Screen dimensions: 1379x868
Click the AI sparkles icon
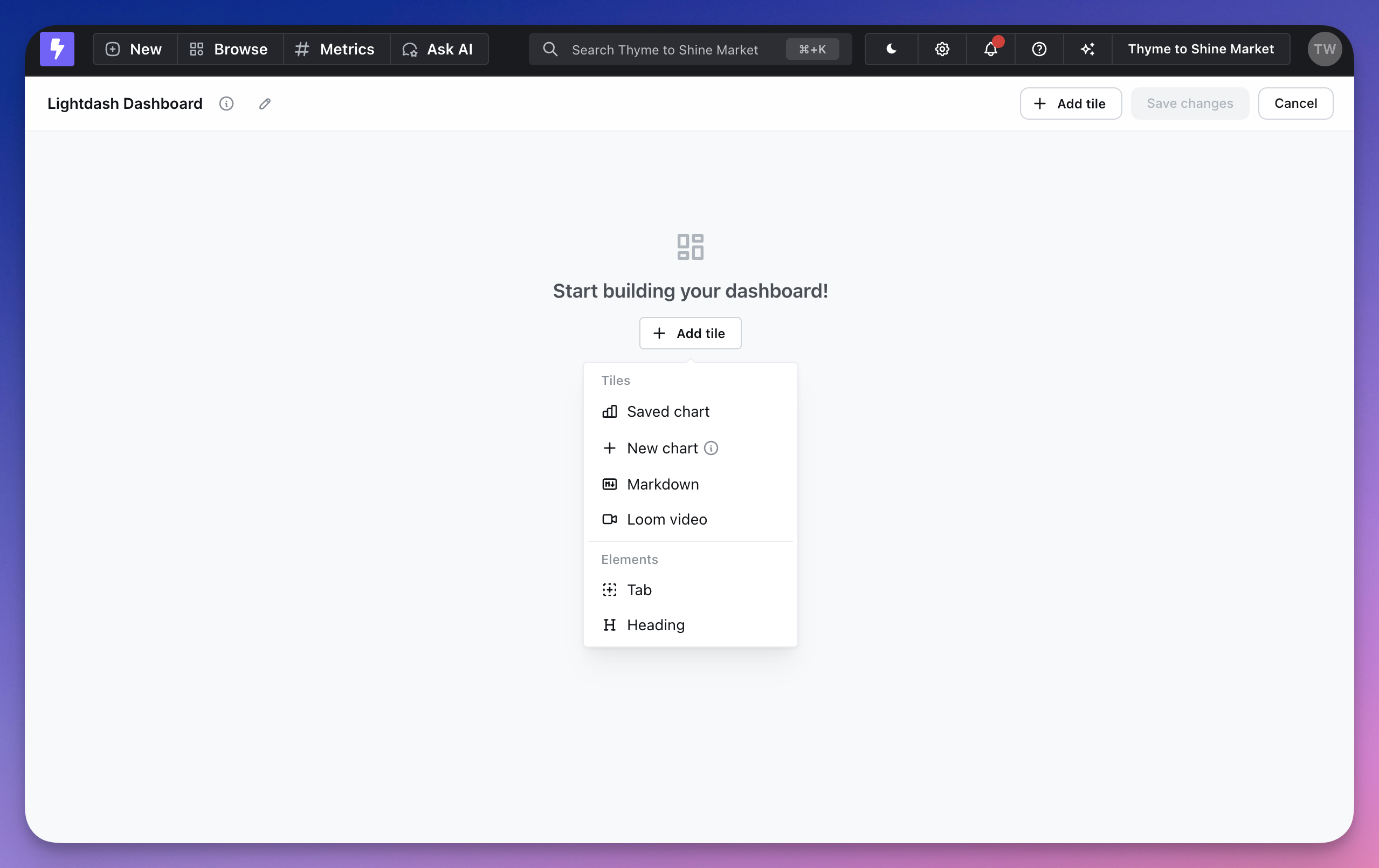pos(1087,49)
